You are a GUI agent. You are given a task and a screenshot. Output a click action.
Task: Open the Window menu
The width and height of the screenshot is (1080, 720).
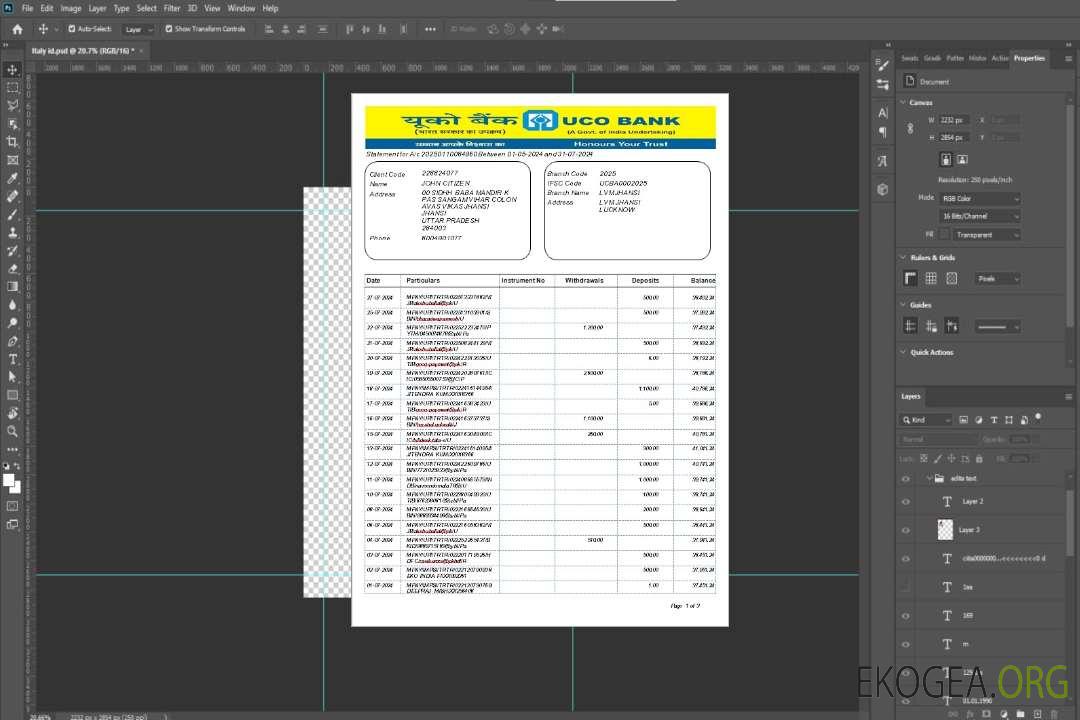[x=241, y=8]
